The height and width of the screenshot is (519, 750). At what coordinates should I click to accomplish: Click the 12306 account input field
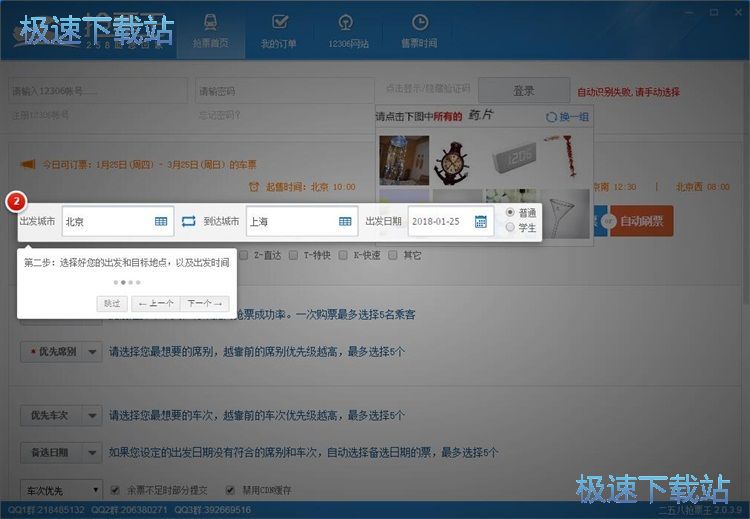coord(98,91)
